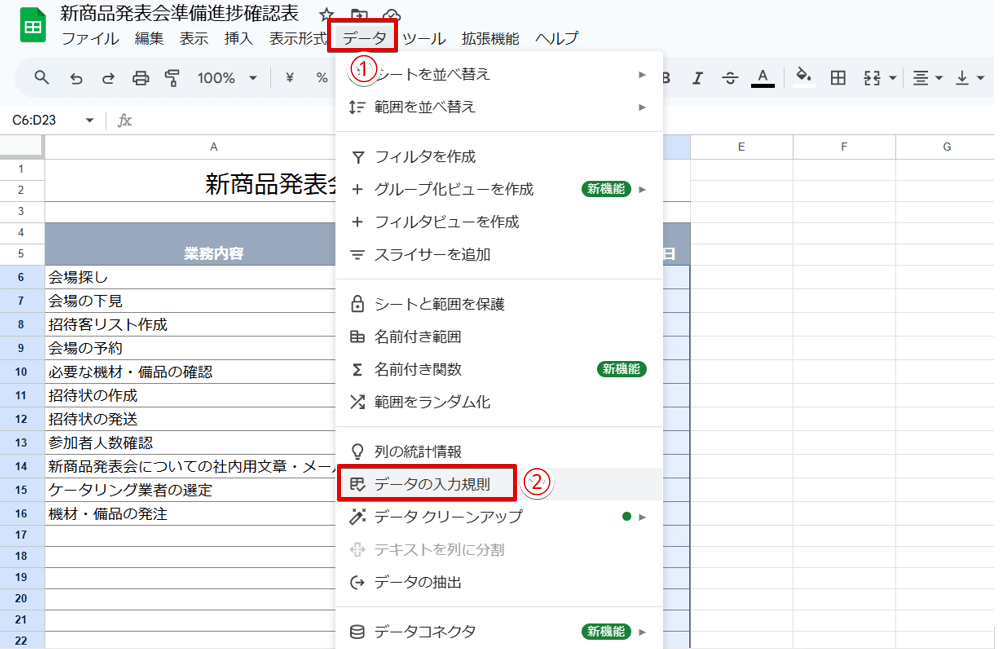Select cell 機材・備品の発注
The height and width of the screenshot is (649, 1002).
click(x=190, y=514)
